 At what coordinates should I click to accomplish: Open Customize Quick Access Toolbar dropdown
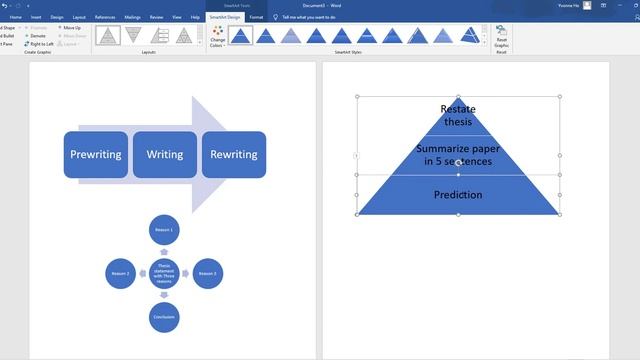28,6
